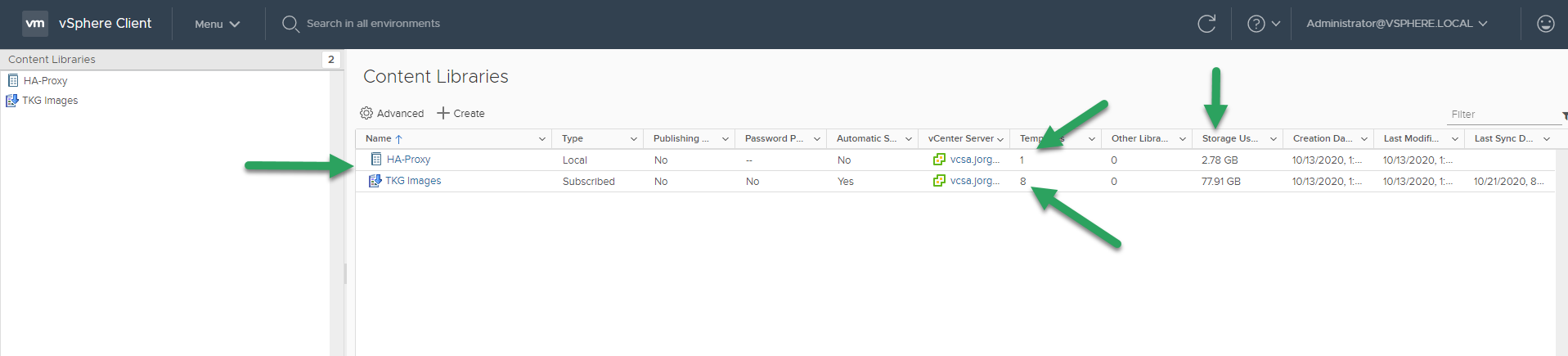This screenshot has height=356, width=1568.
Task: Expand the Help menu chevron
Action: coord(1276,24)
